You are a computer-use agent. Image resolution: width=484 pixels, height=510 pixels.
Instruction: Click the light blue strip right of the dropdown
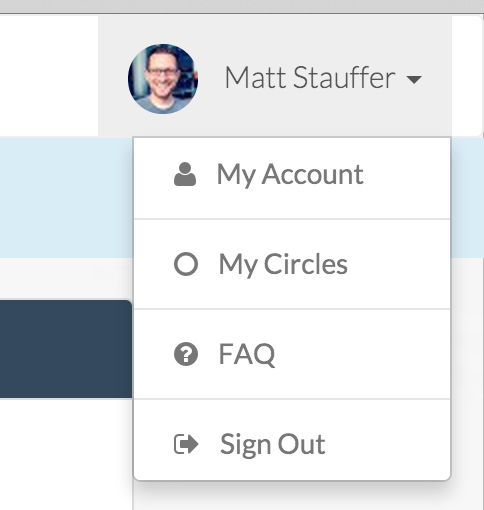pyautogui.click(x=467, y=197)
